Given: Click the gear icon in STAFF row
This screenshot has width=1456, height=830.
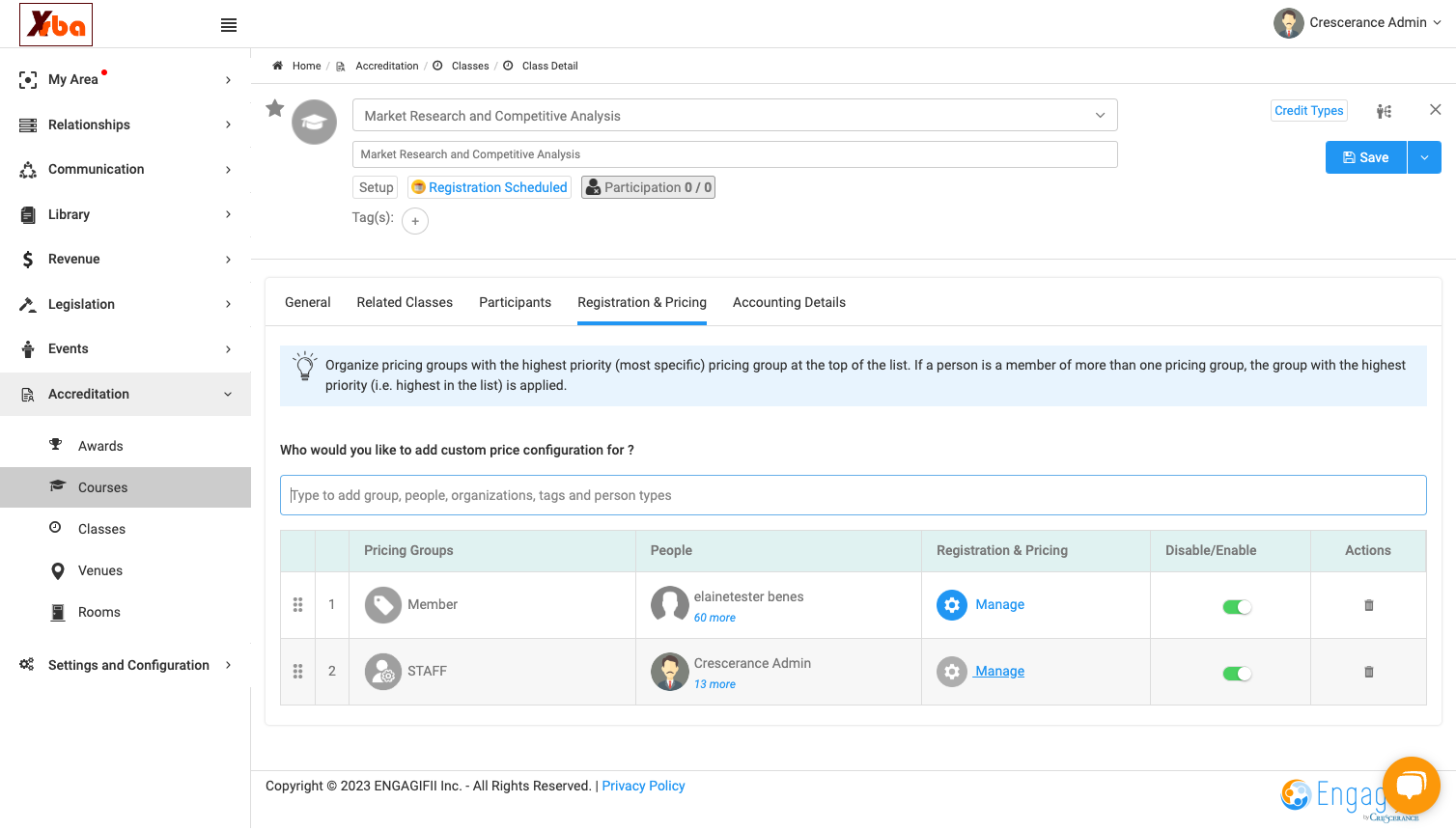Looking at the screenshot, I should coord(952,672).
